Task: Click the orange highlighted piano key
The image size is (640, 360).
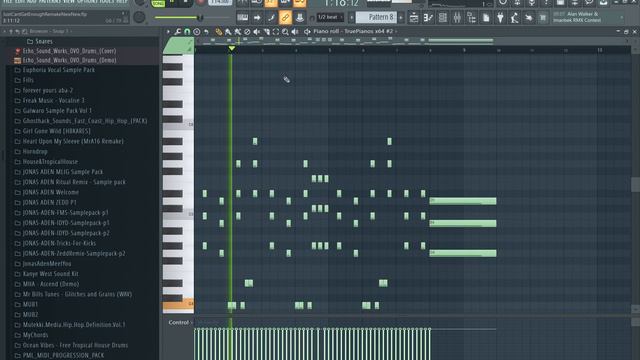Action: (178, 304)
